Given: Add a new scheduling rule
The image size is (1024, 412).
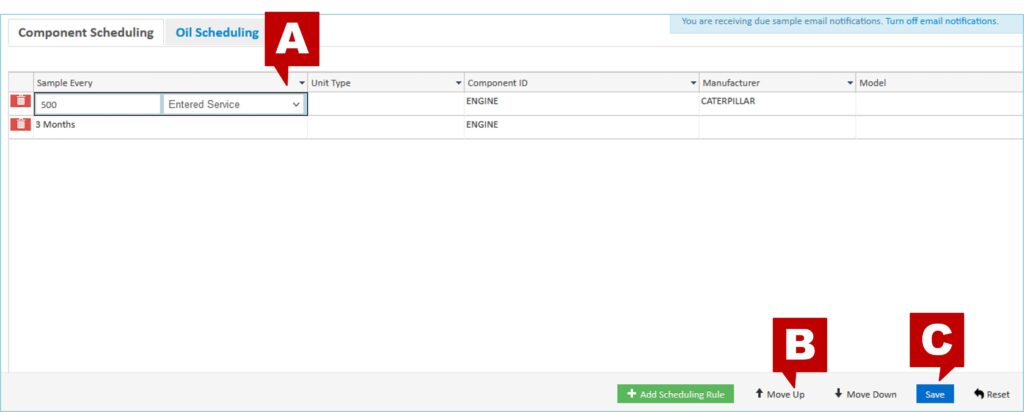Looking at the screenshot, I should click(675, 394).
